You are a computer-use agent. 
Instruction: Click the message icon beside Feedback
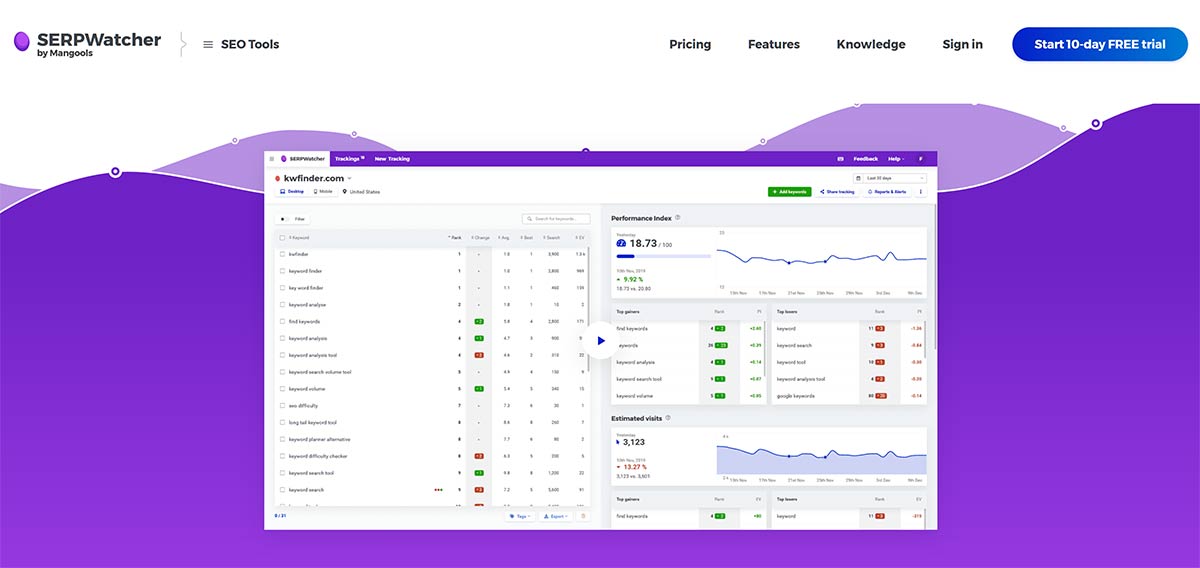(841, 158)
